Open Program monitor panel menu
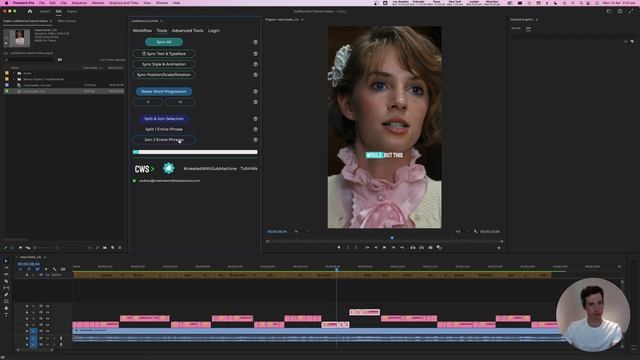Screen dimensions: 640x360 coord(302,20)
